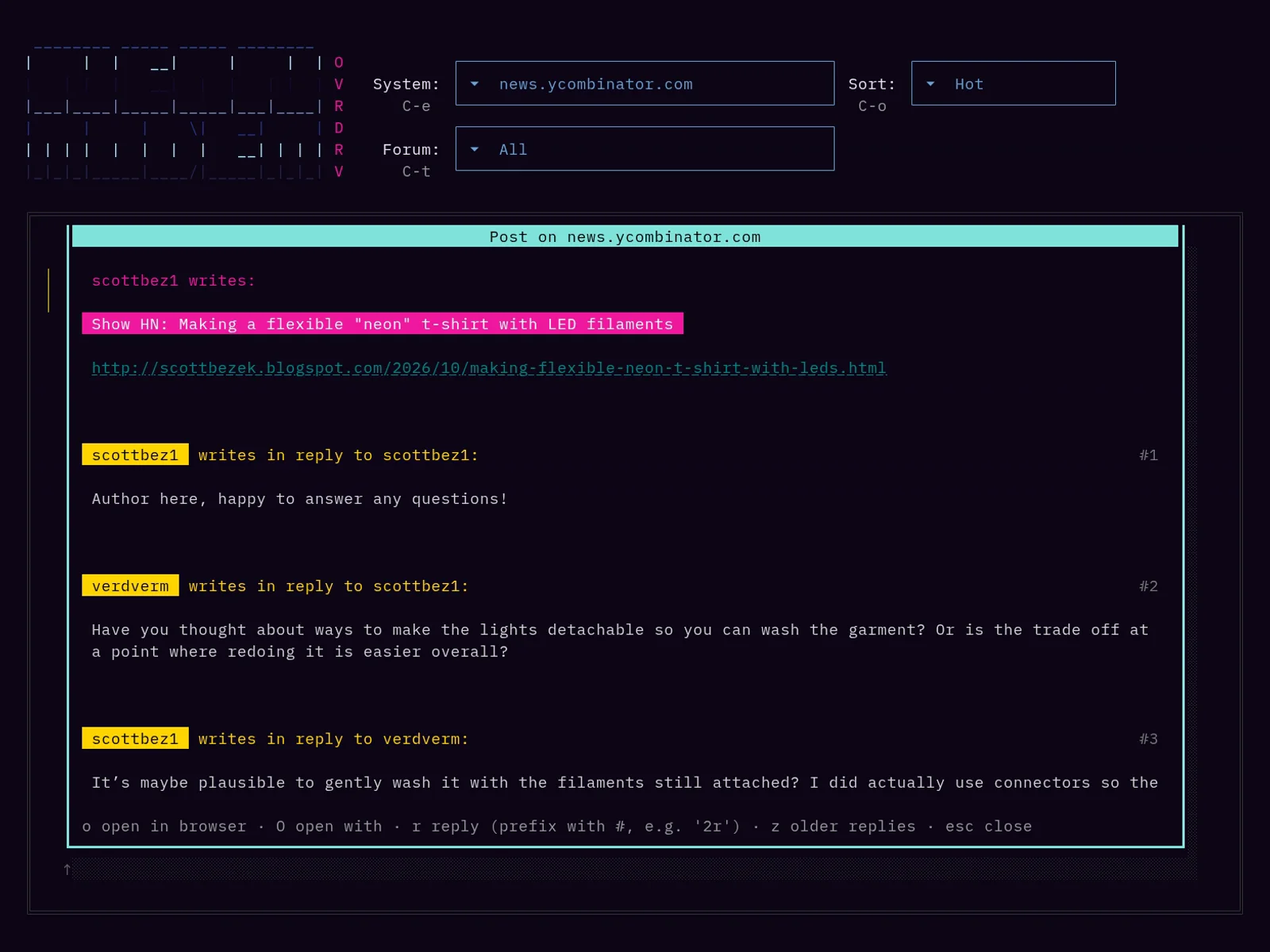
Task: Open the Sort dropdown showing Hot
Action: (x=1013, y=83)
